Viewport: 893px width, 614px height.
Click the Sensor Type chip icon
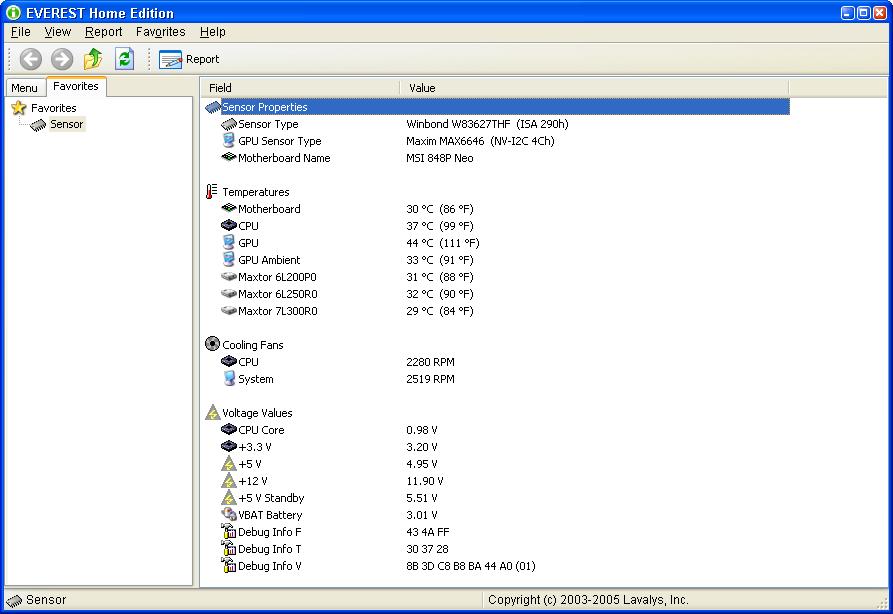(229, 124)
